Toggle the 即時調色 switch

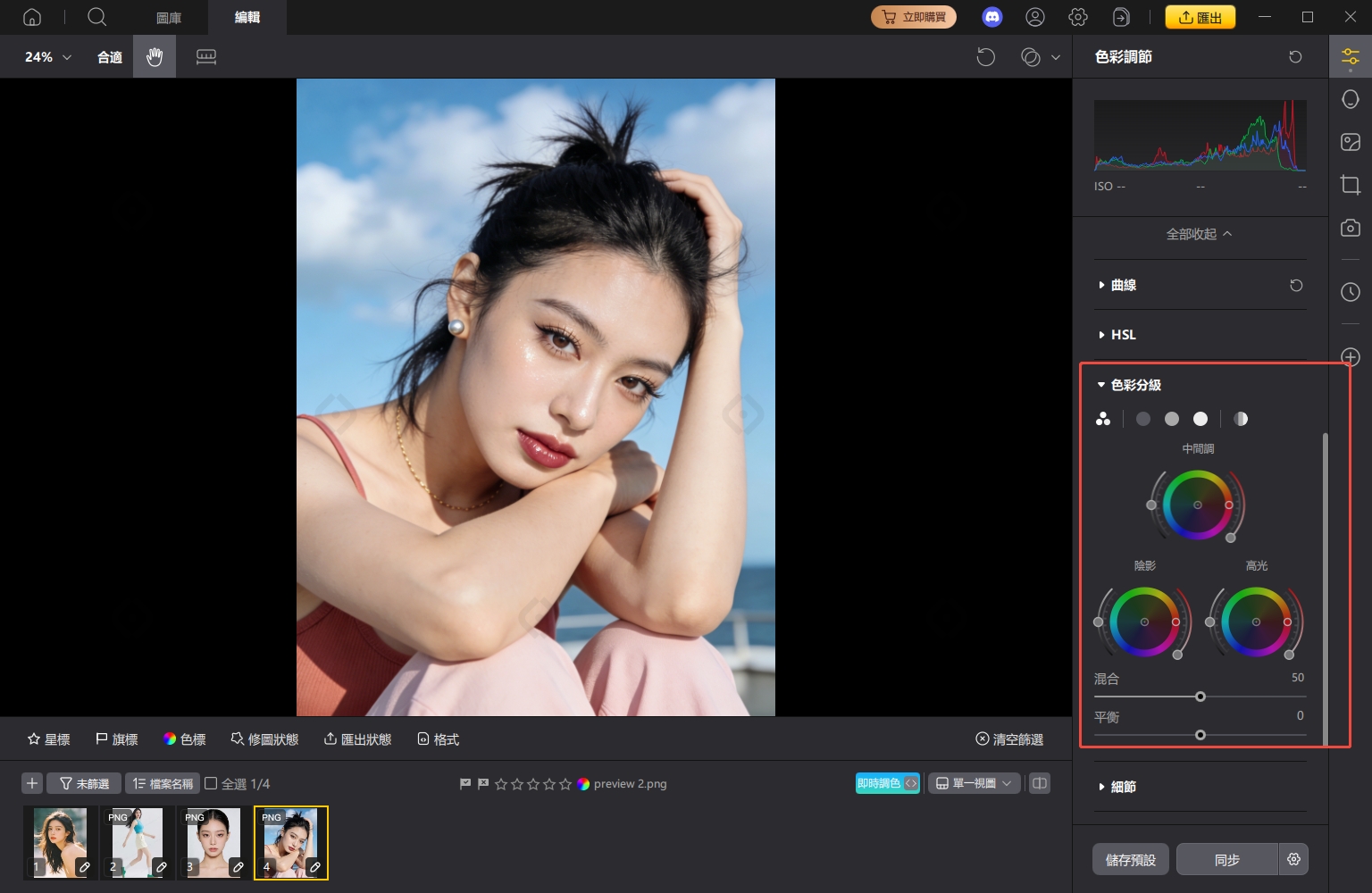click(x=887, y=783)
